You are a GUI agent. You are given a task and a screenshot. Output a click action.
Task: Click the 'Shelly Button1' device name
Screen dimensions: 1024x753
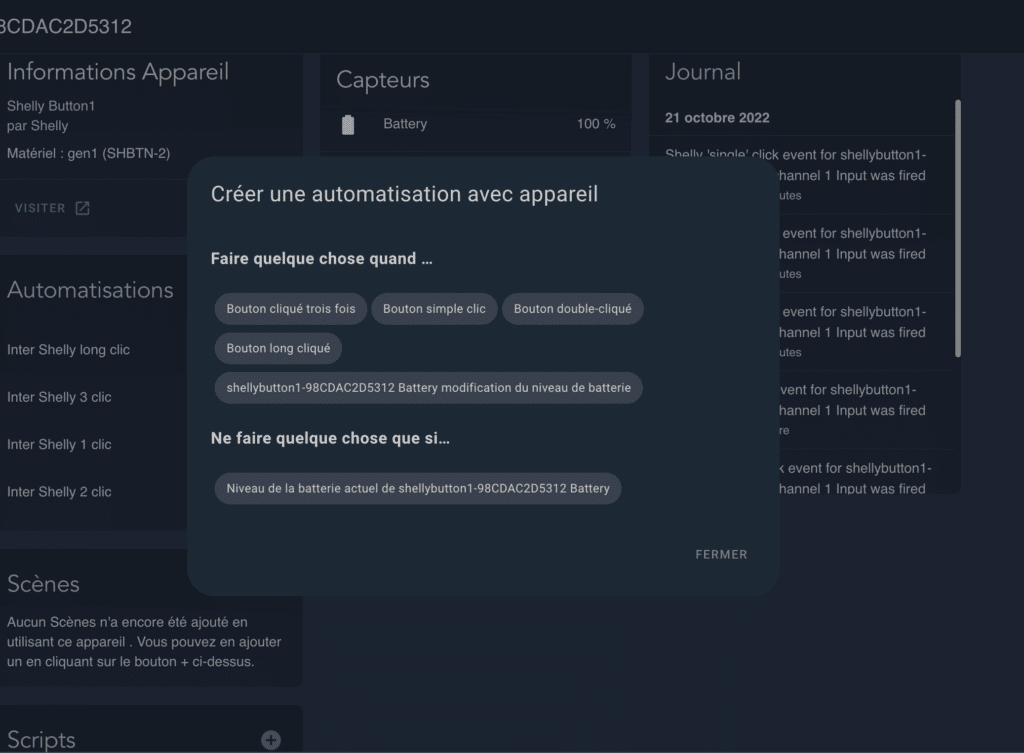[51, 106]
